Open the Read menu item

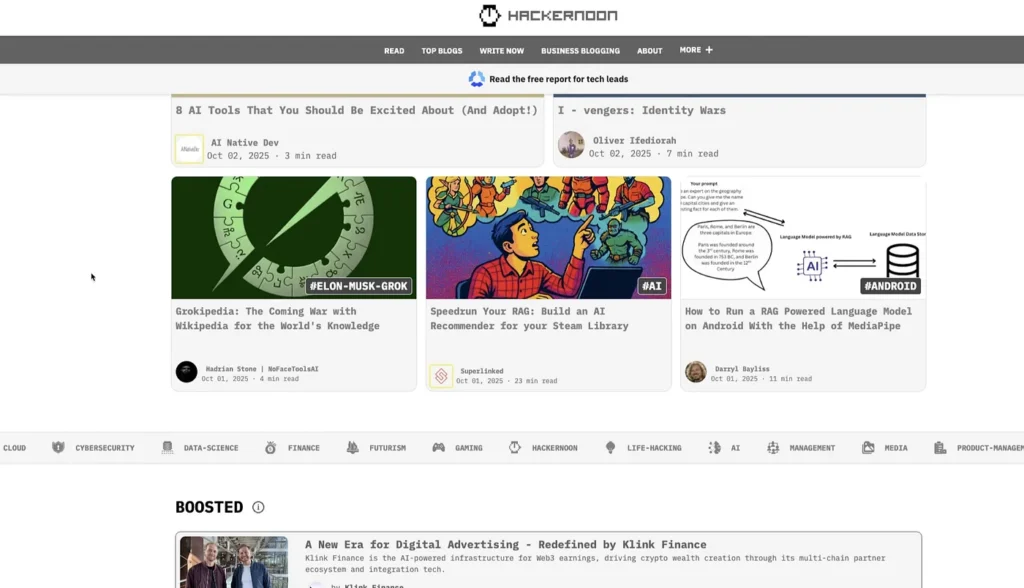coord(394,51)
